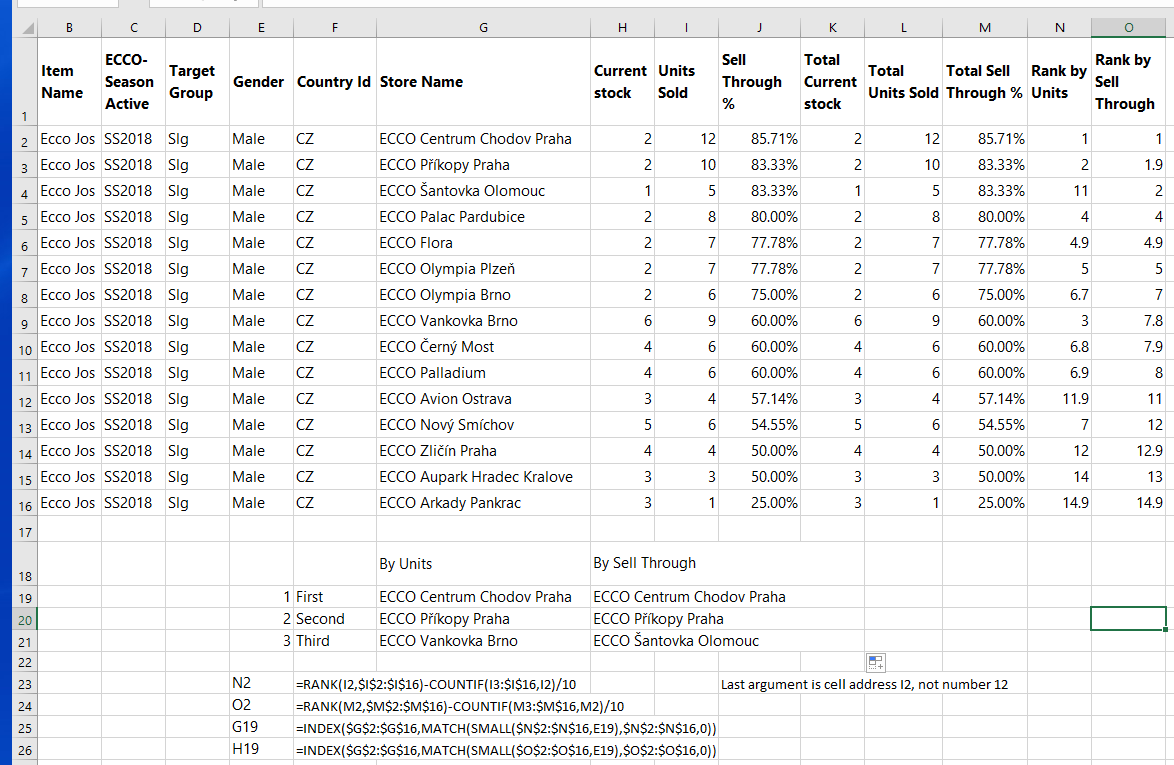Select cell 'ECCO Palac Pardubice'
This screenshot has height=765, width=1174.
[483, 216]
